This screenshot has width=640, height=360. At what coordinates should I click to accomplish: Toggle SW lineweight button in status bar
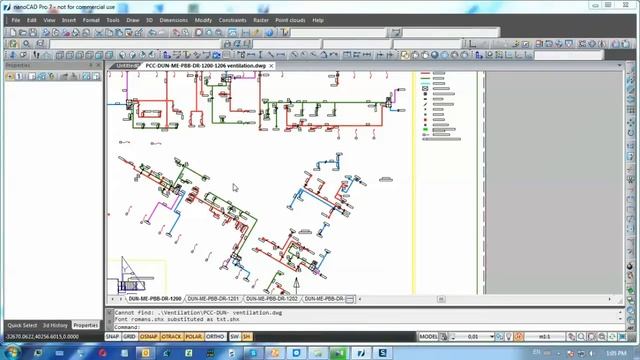pyautogui.click(x=234, y=337)
